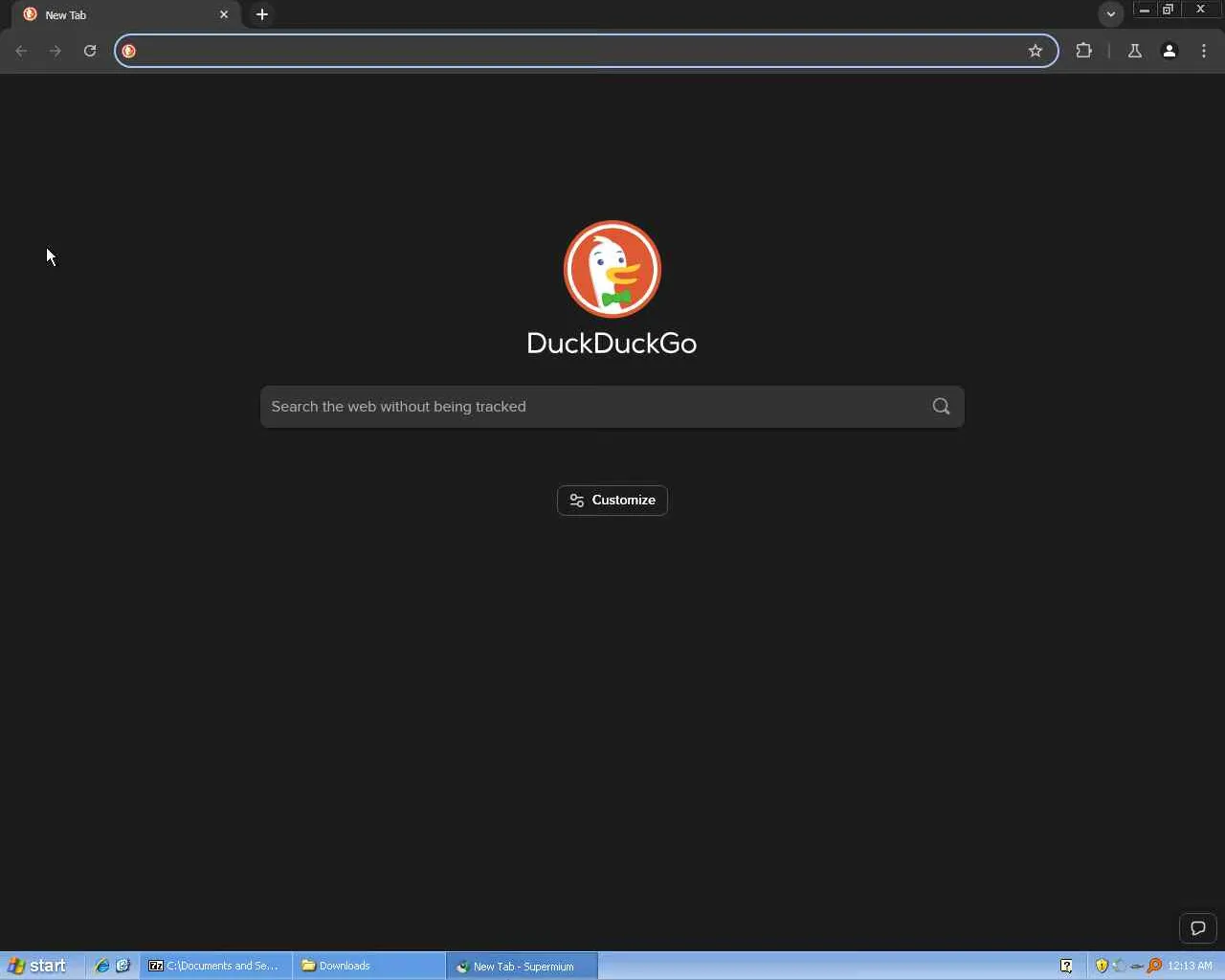Launch Internet Explorer from Quick Launch

click(x=101, y=966)
